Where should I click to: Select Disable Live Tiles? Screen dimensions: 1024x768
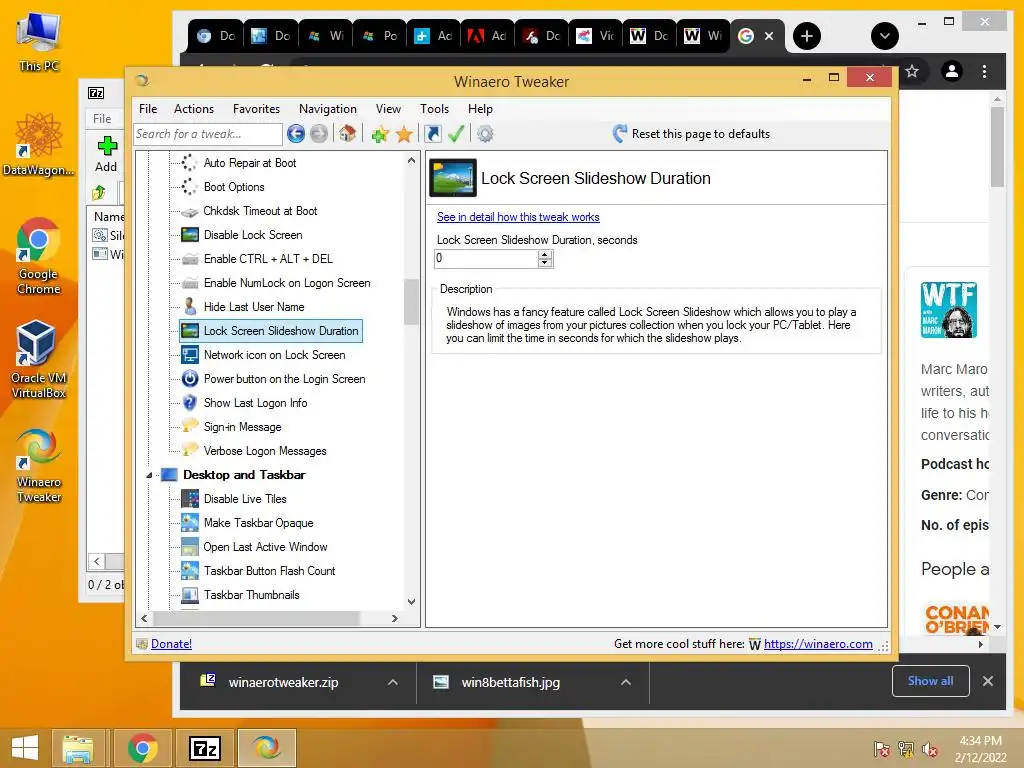tap(245, 499)
